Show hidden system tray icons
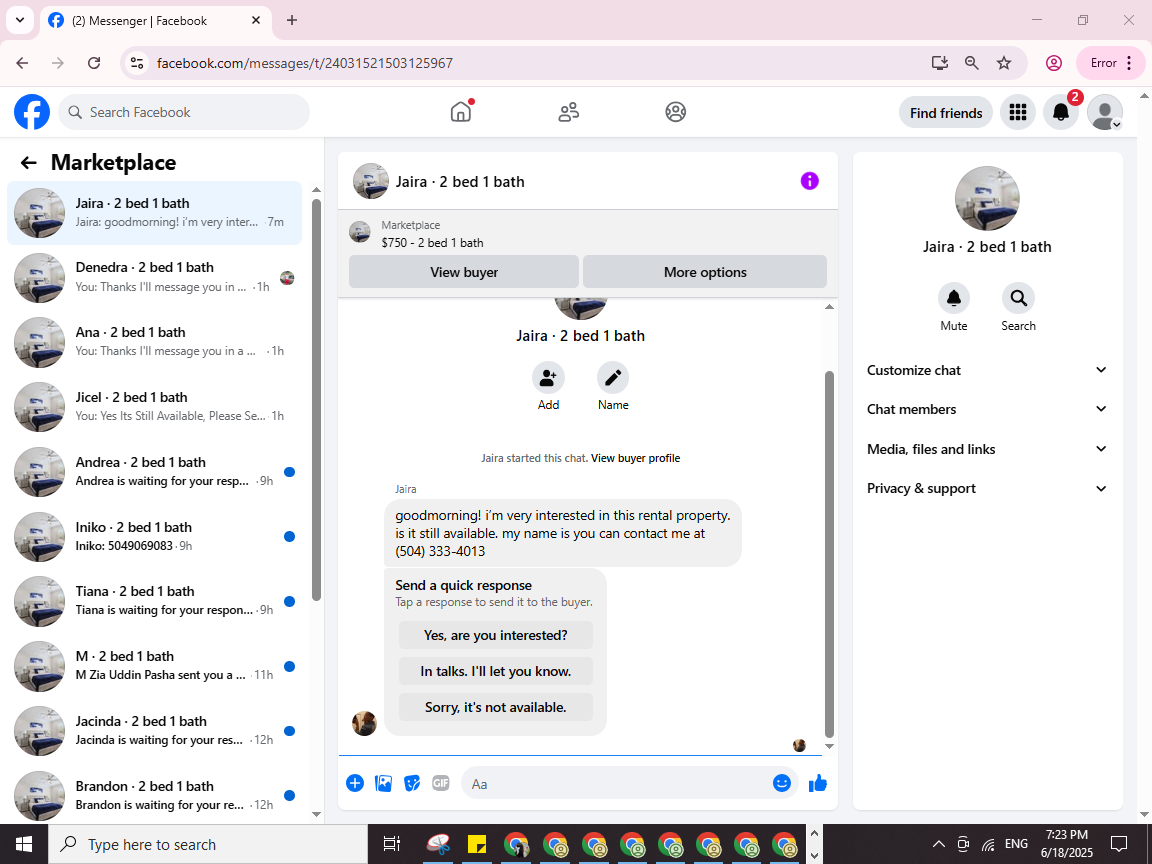1152x864 pixels. (938, 844)
